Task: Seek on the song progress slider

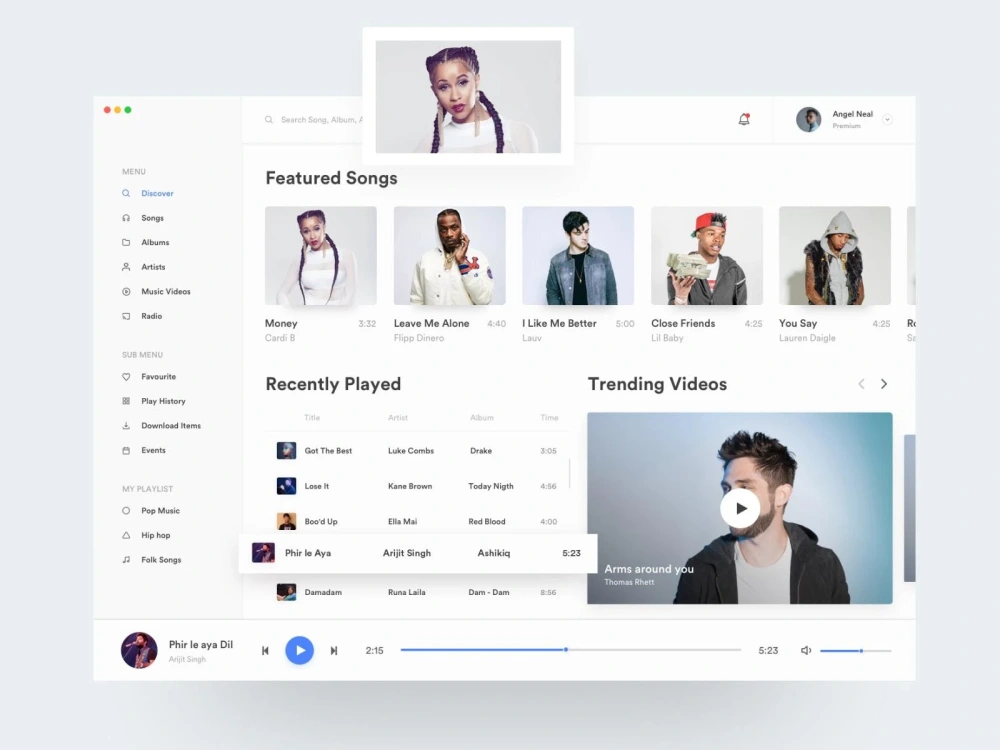Action: (571, 650)
